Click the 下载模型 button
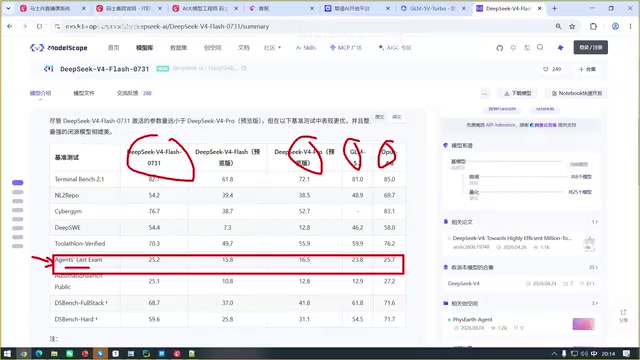The image size is (640, 360). point(518,93)
